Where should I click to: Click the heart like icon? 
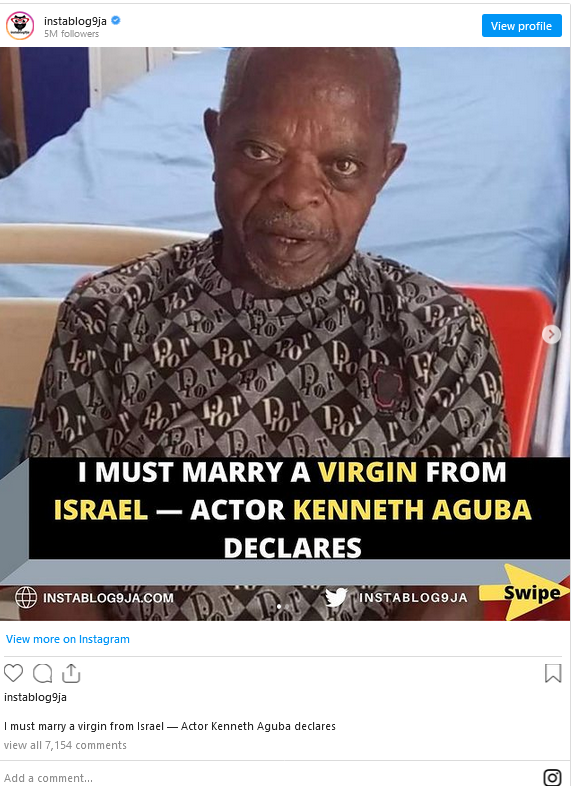(x=14, y=673)
